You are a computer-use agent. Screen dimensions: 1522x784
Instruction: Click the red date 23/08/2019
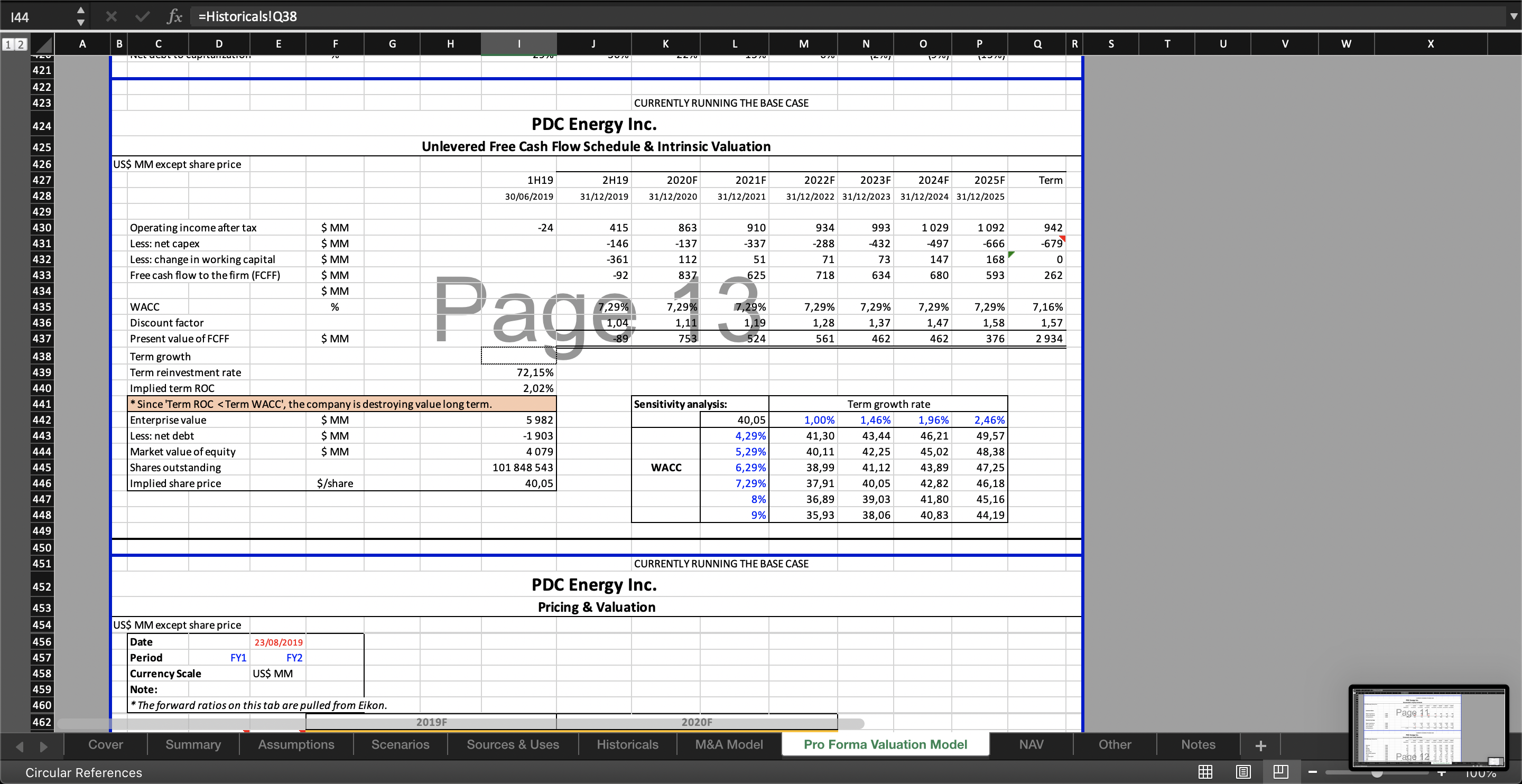tap(279, 642)
